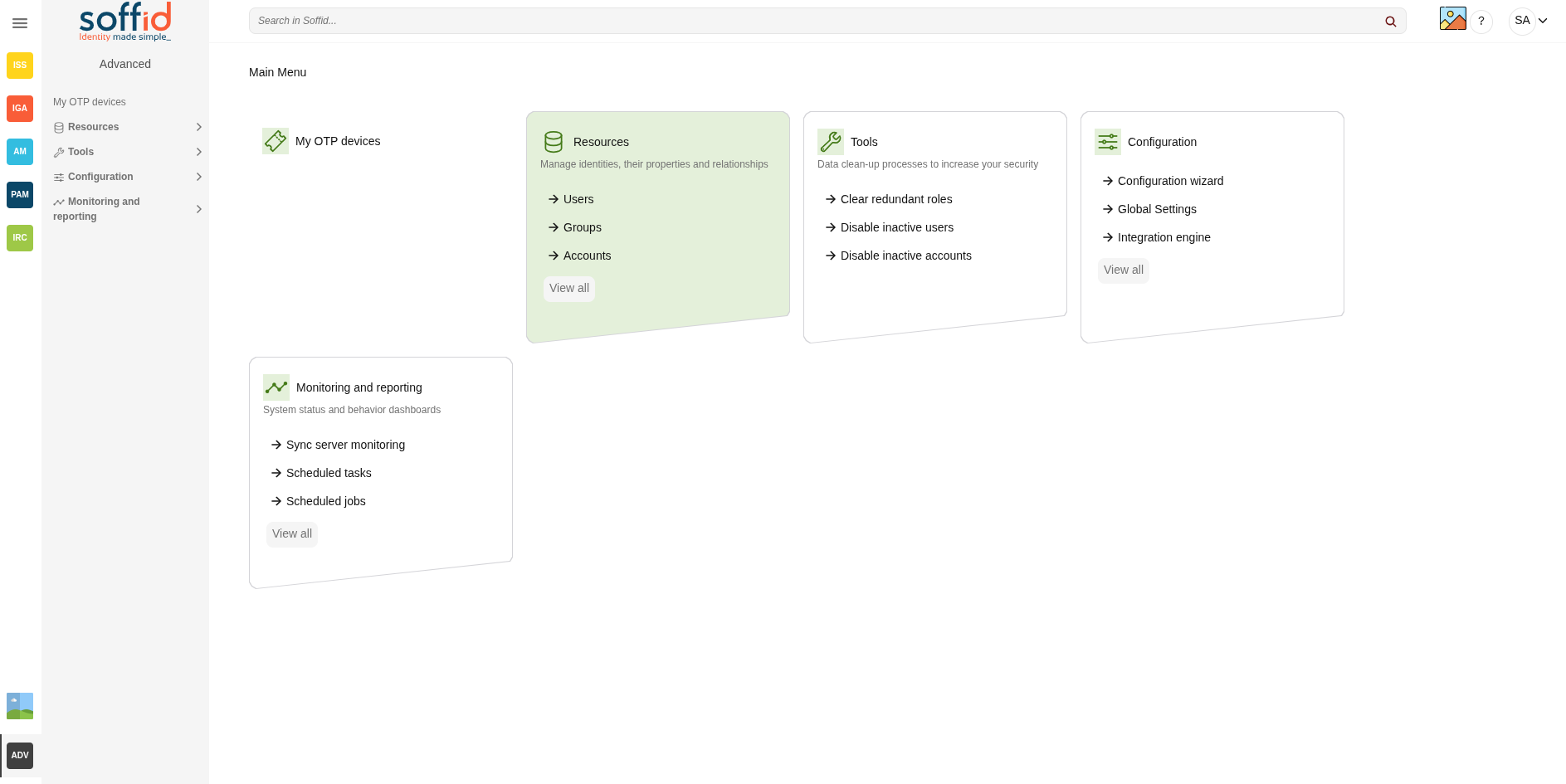Click the picture icon in top bar
This screenshot has width=1566, height=784.
[1453, 18]
